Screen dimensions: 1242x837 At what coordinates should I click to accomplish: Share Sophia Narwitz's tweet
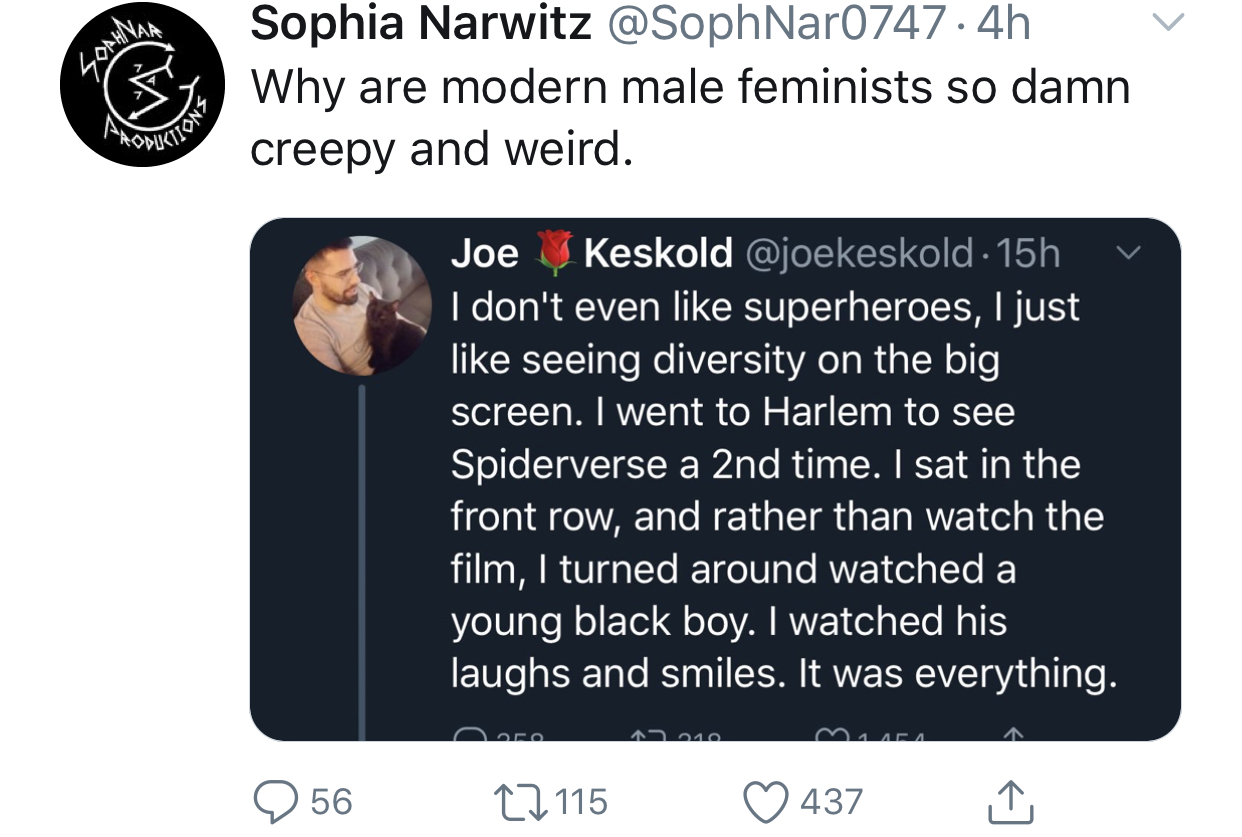(1012, 800)
